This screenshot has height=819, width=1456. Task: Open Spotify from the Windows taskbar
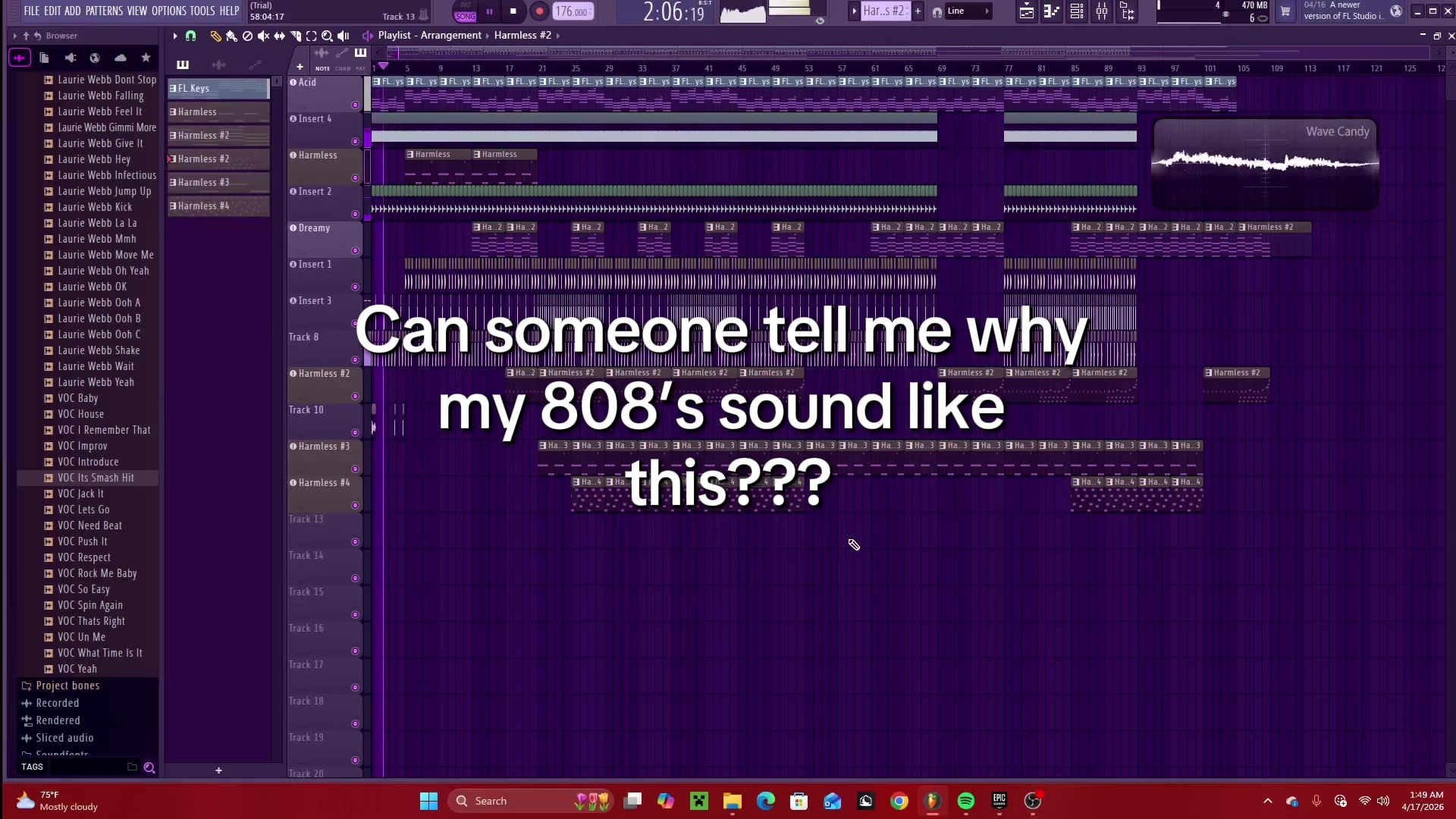pyautogui.click(x=966, y=802)
